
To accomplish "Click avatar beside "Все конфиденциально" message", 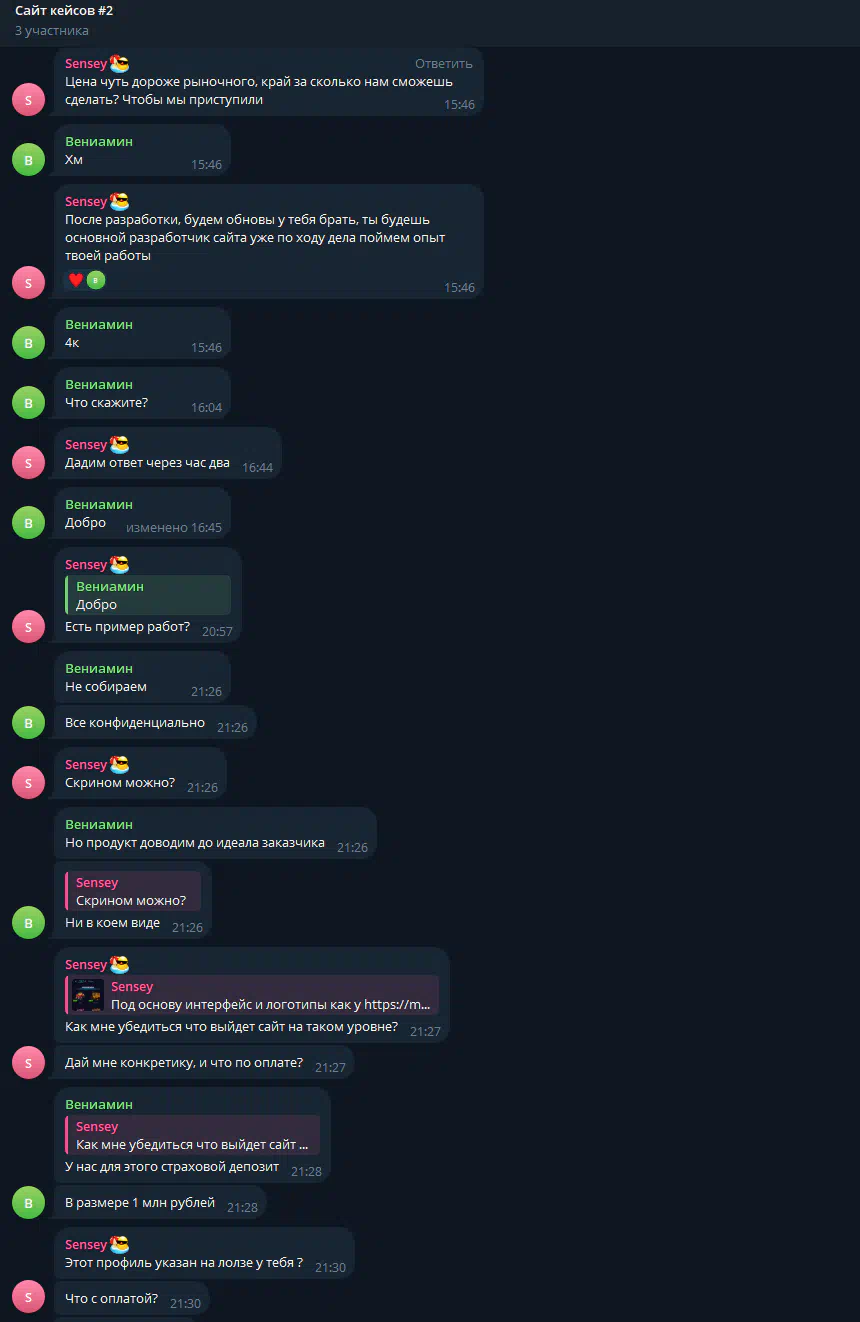I will (x=28, y=722).
